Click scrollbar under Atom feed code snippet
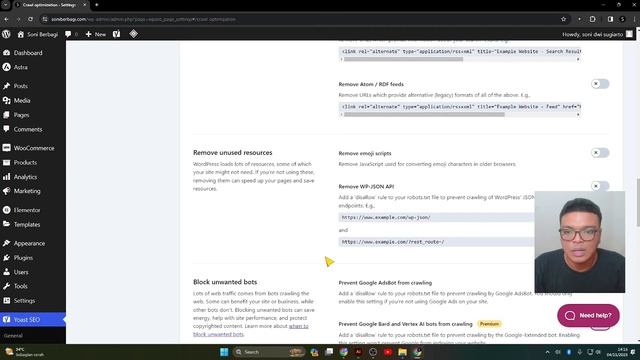 tap(424, 115)
